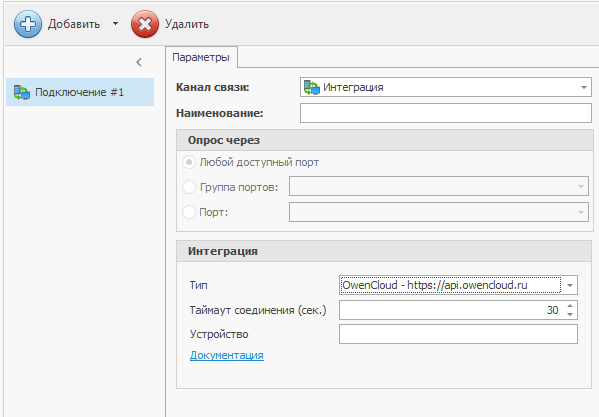Expand the Канал связи dropdown
Image resolution: width=599 pixels, height=417 pixels.
point(583,87)
